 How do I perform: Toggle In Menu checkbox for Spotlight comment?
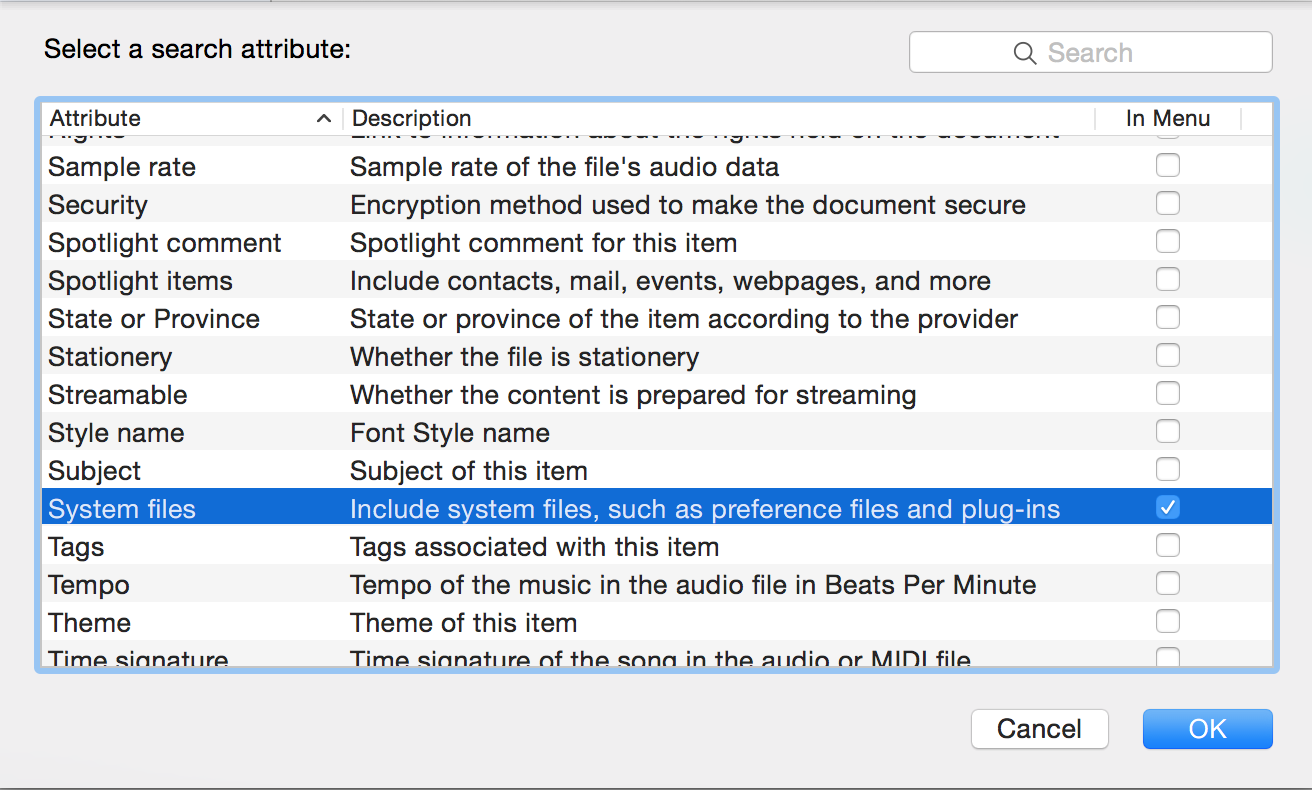pos(1167,242)
